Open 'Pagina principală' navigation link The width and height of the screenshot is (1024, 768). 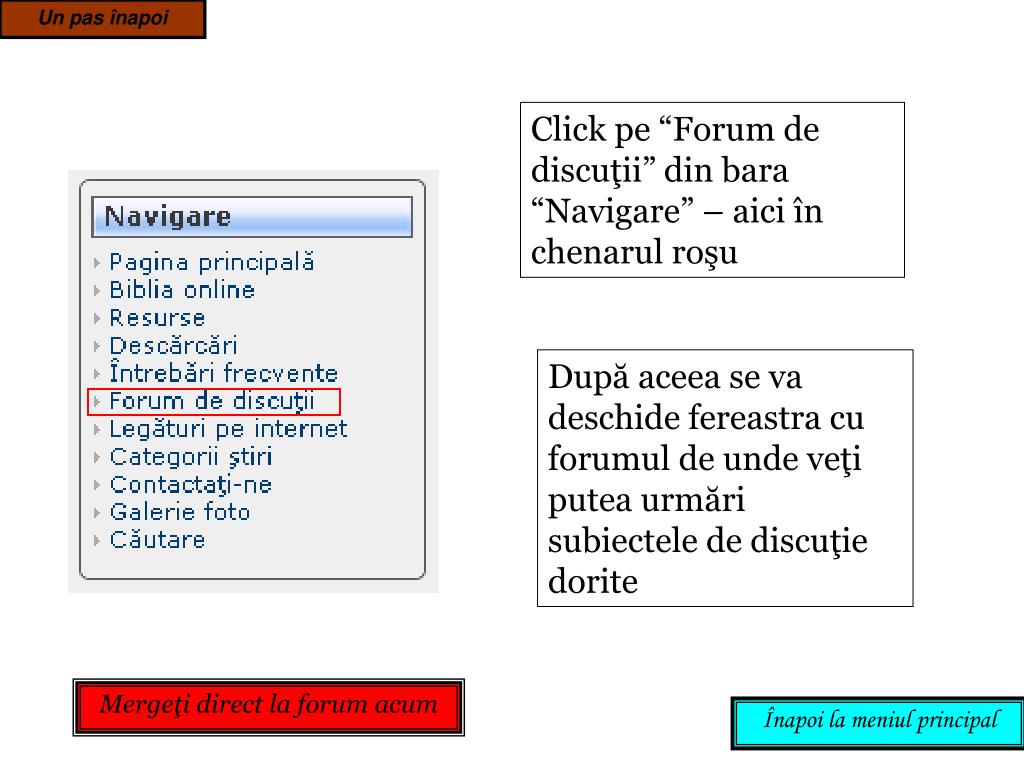coord(212,263)
